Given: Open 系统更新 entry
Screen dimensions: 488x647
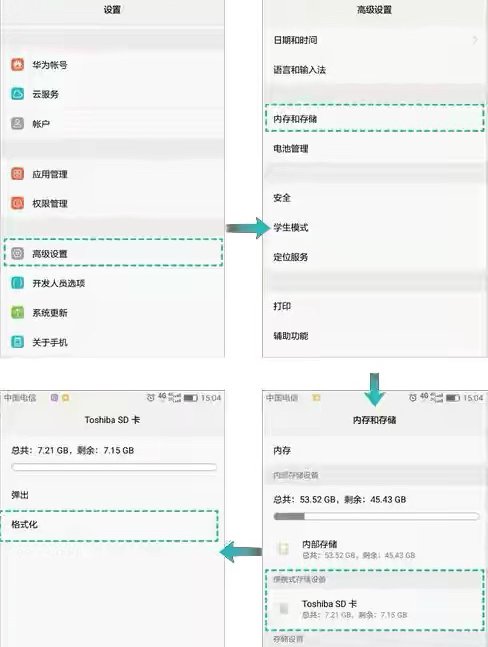Looking at the screenshot, I should click(x=113, y=312).
